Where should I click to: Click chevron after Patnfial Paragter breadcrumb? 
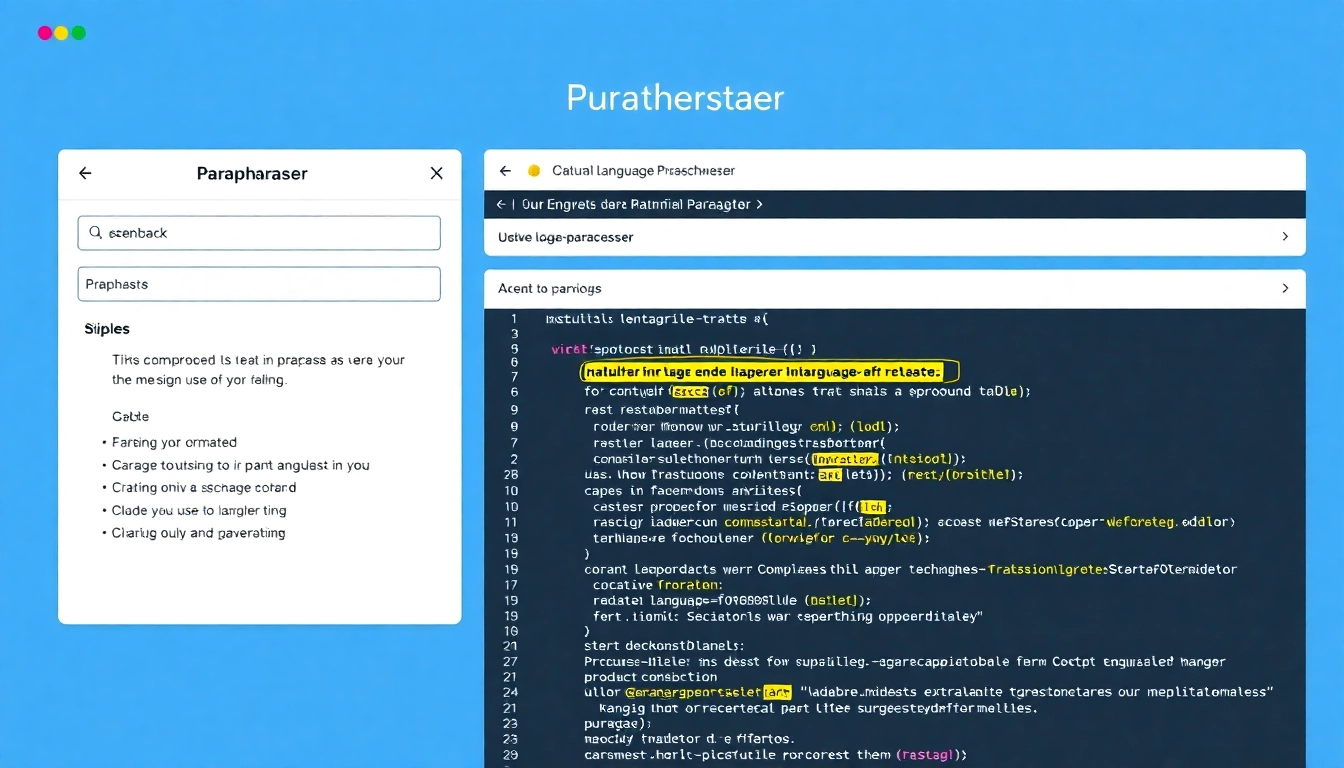coord(759,204)
